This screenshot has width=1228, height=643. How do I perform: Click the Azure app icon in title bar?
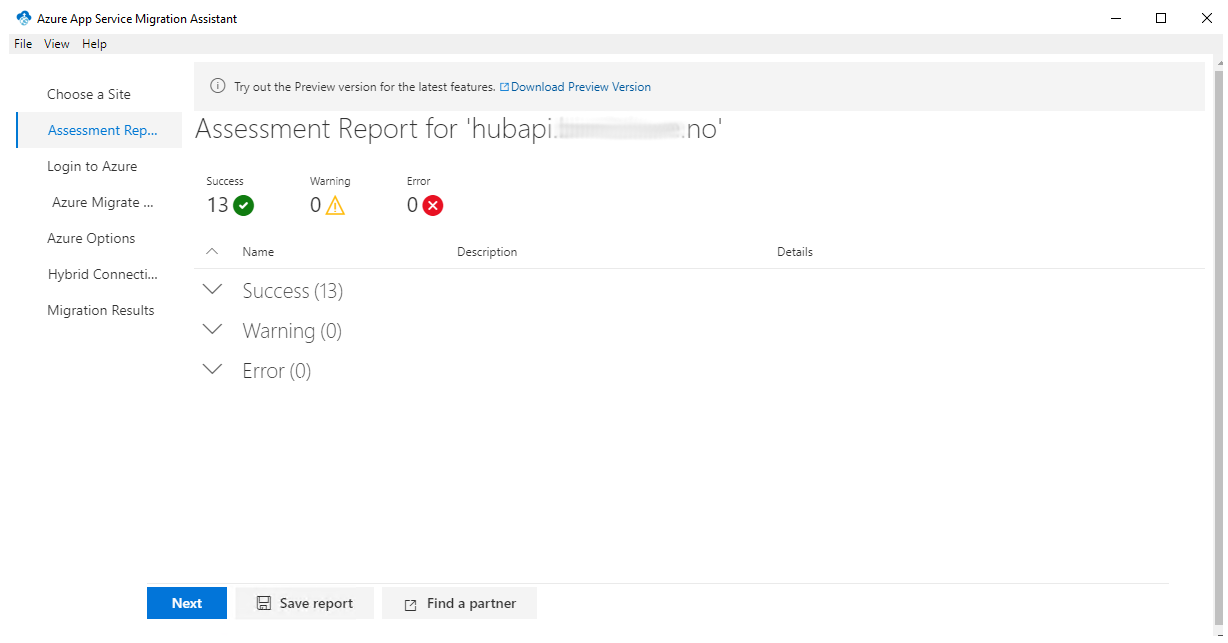point(24,18)
